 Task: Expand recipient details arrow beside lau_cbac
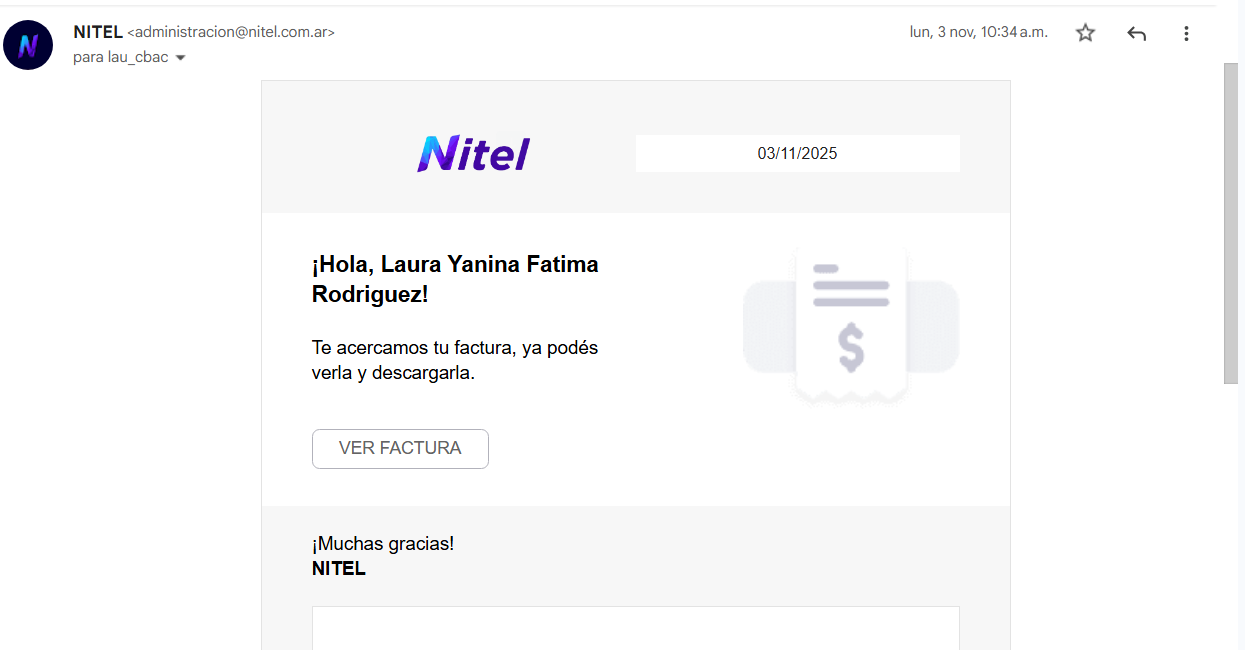tap(180, 58)
